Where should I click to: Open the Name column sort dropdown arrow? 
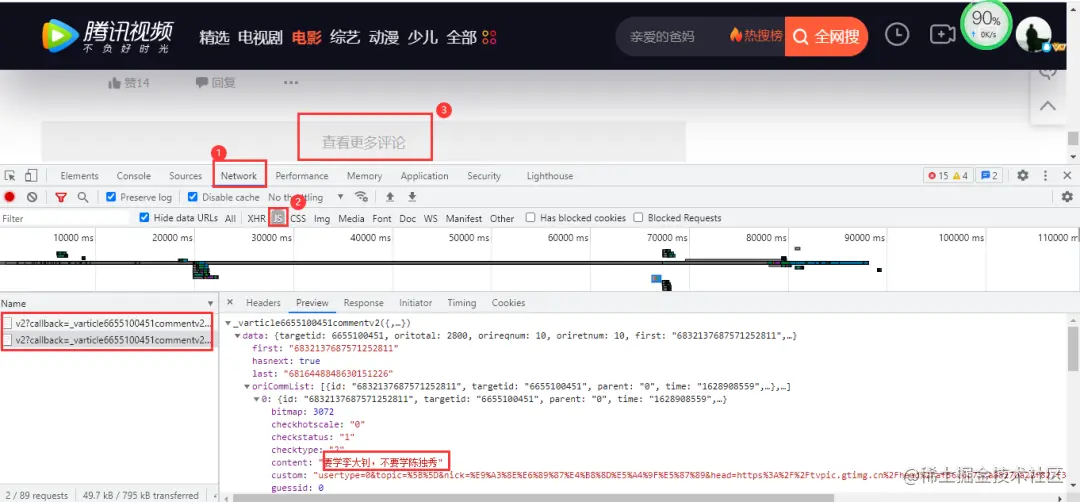tap(210, 304)
